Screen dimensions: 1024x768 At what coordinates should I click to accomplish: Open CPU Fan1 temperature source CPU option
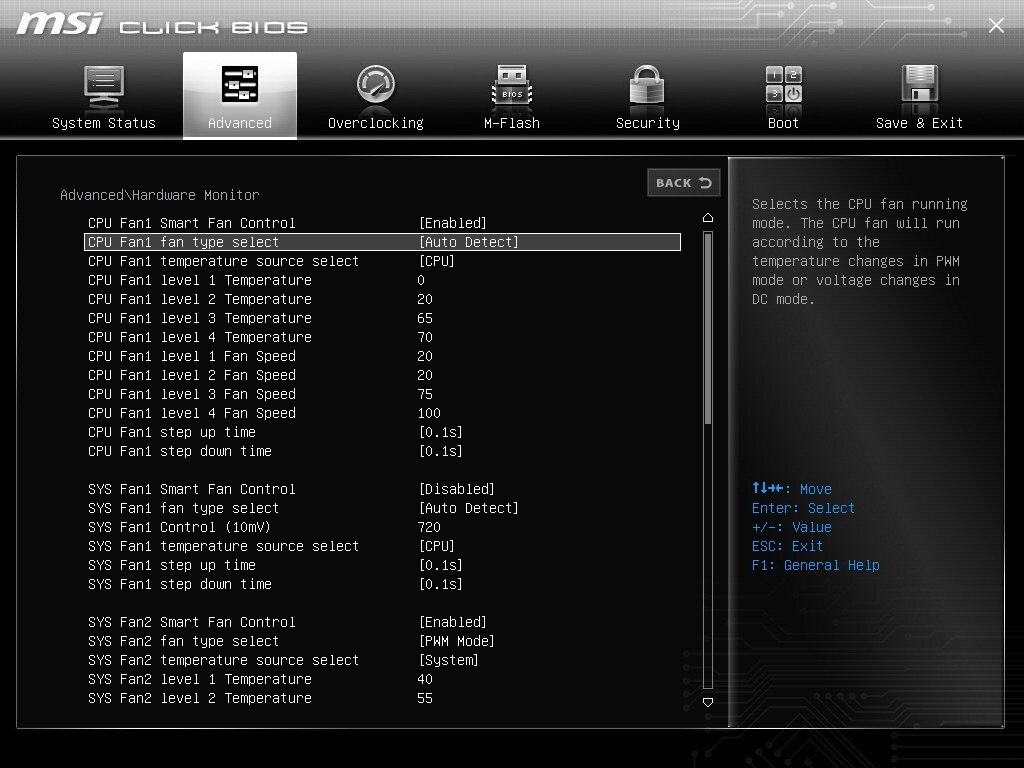click(x=436, y=261)
